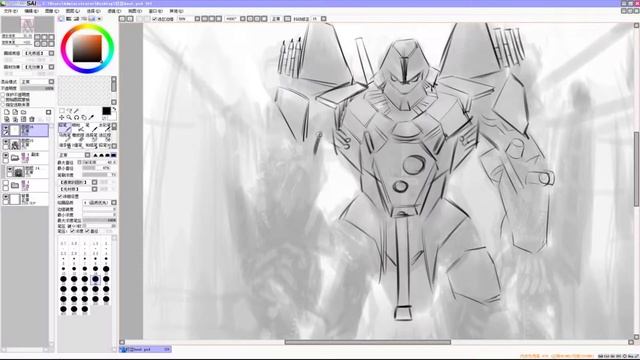Create a new normal layer
Image resolution: width=640 pixels, height=360 pixels.
pyautogui.click(x=7, y=112)
